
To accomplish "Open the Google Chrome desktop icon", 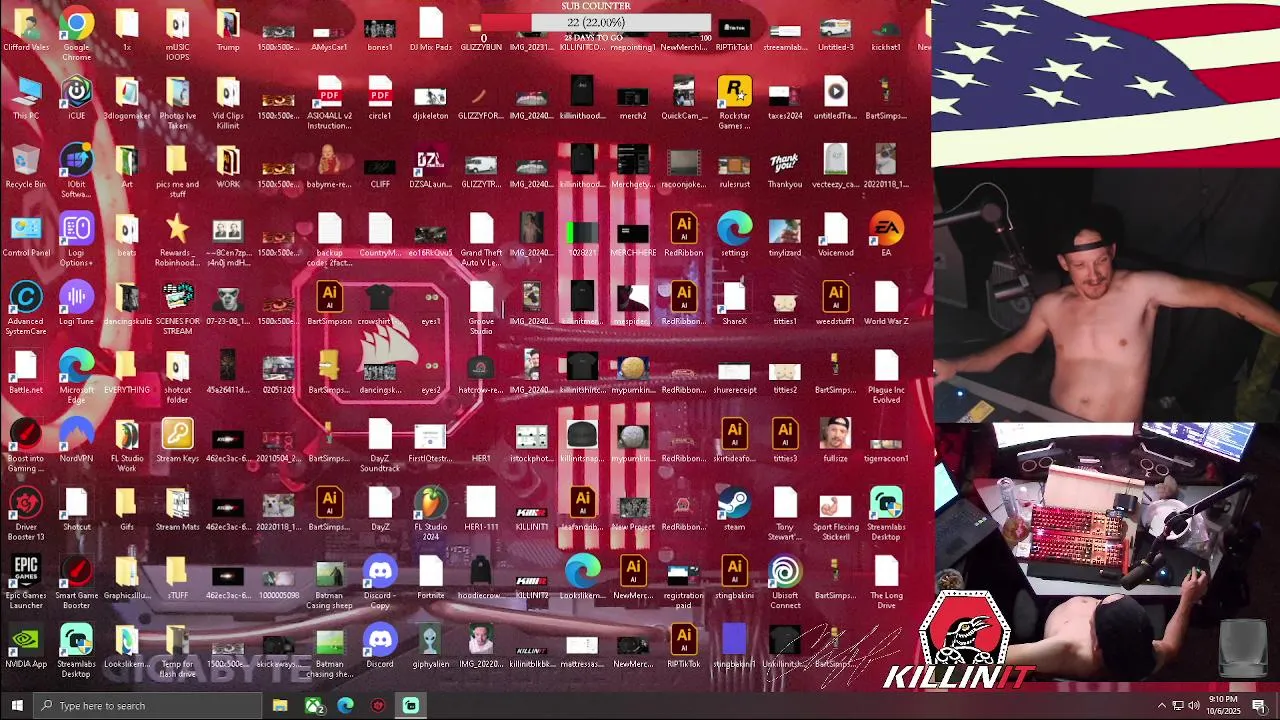I will tap(76, 24).
